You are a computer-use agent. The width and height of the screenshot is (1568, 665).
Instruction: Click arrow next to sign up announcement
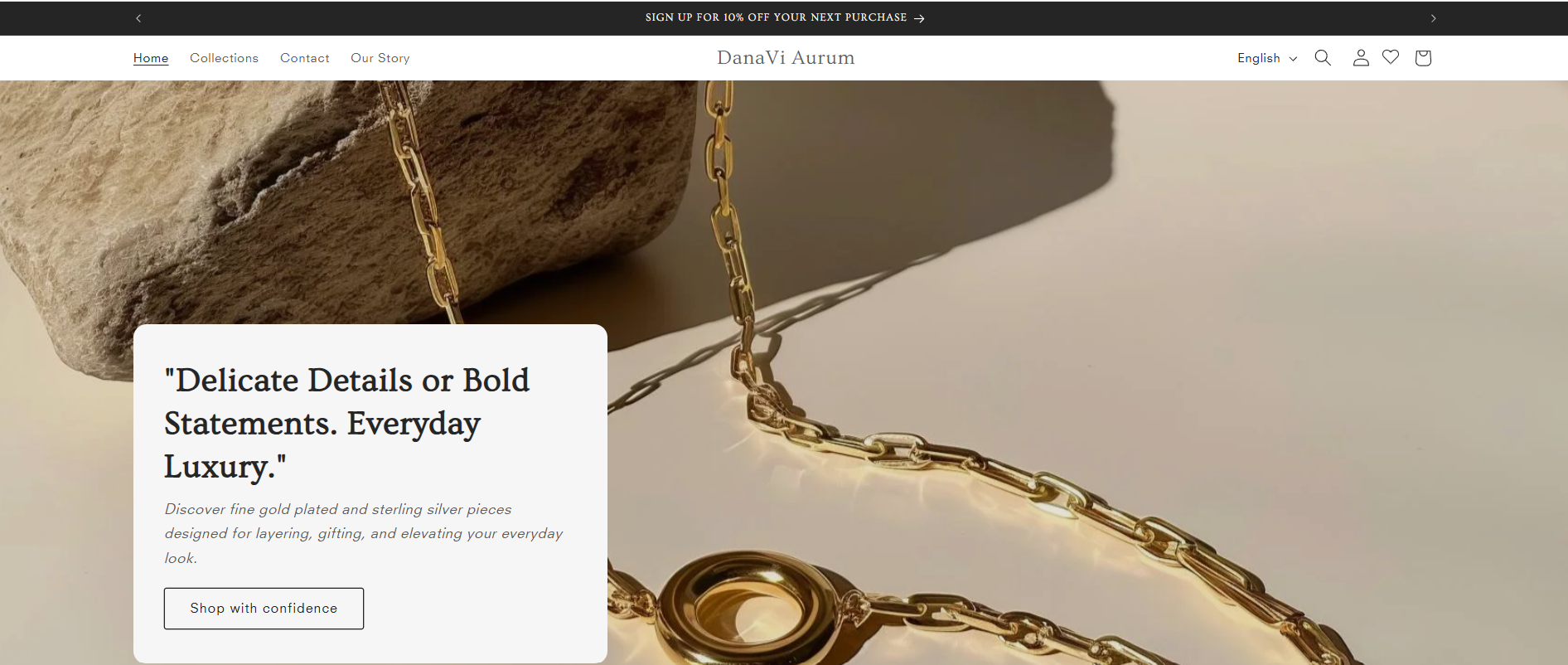tap(919, 18)
